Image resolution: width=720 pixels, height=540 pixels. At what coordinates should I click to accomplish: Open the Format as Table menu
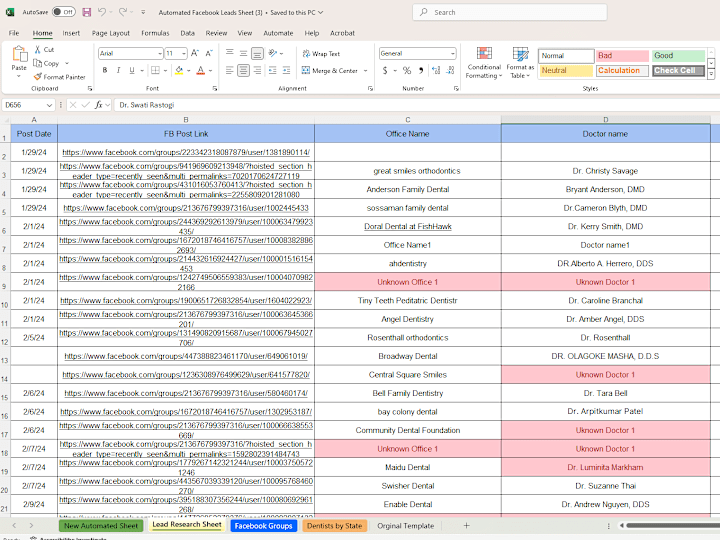520,63
